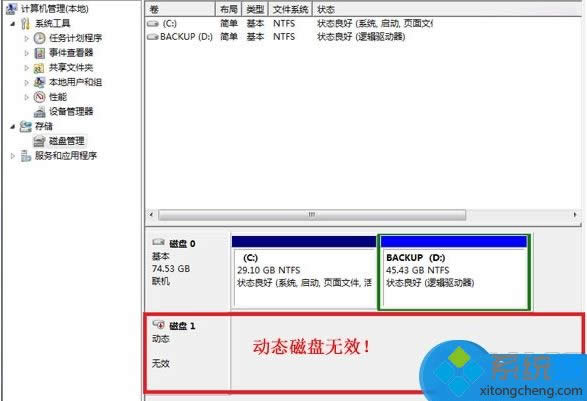
Task: Click the Task Scheduler (任务计划程序) clock icon
Action: coord(40,38)
